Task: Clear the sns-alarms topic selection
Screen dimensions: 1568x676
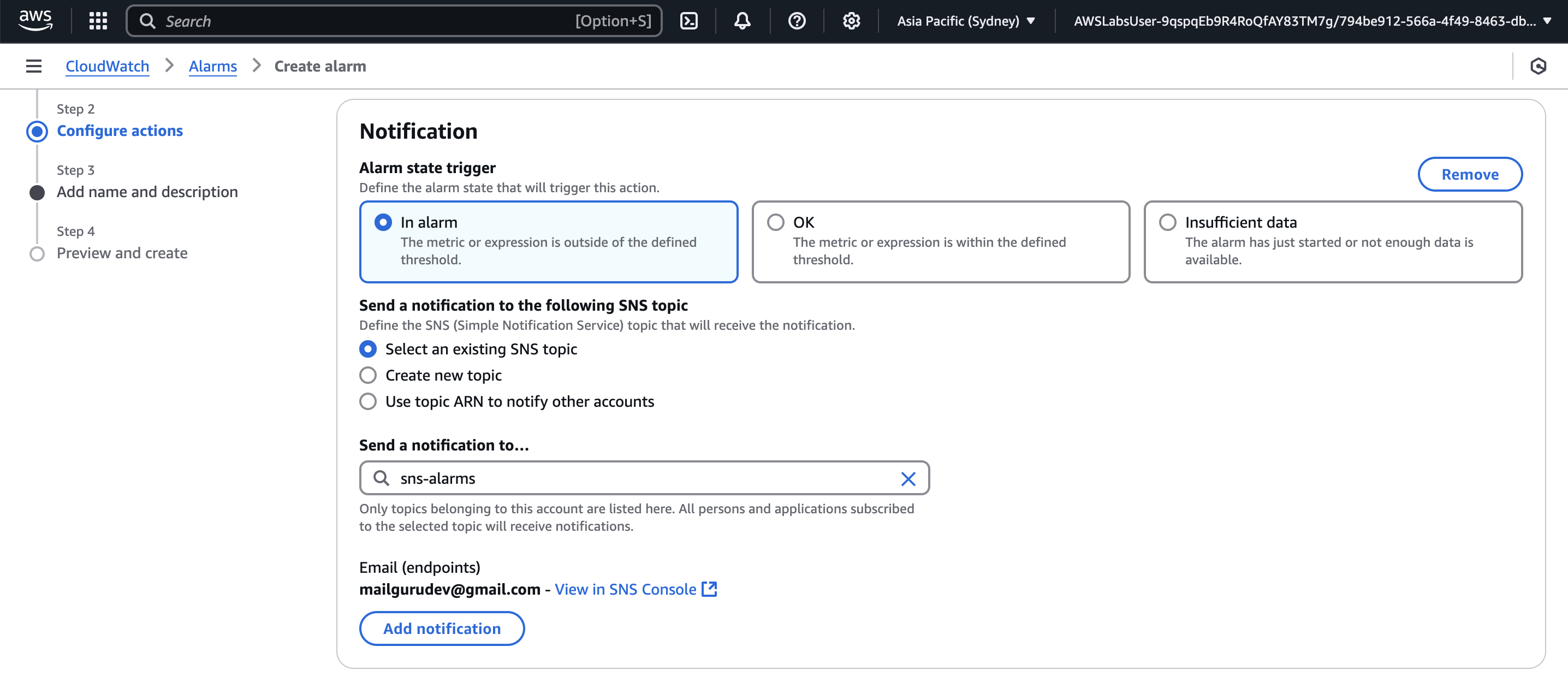Action: pos(907,479)
